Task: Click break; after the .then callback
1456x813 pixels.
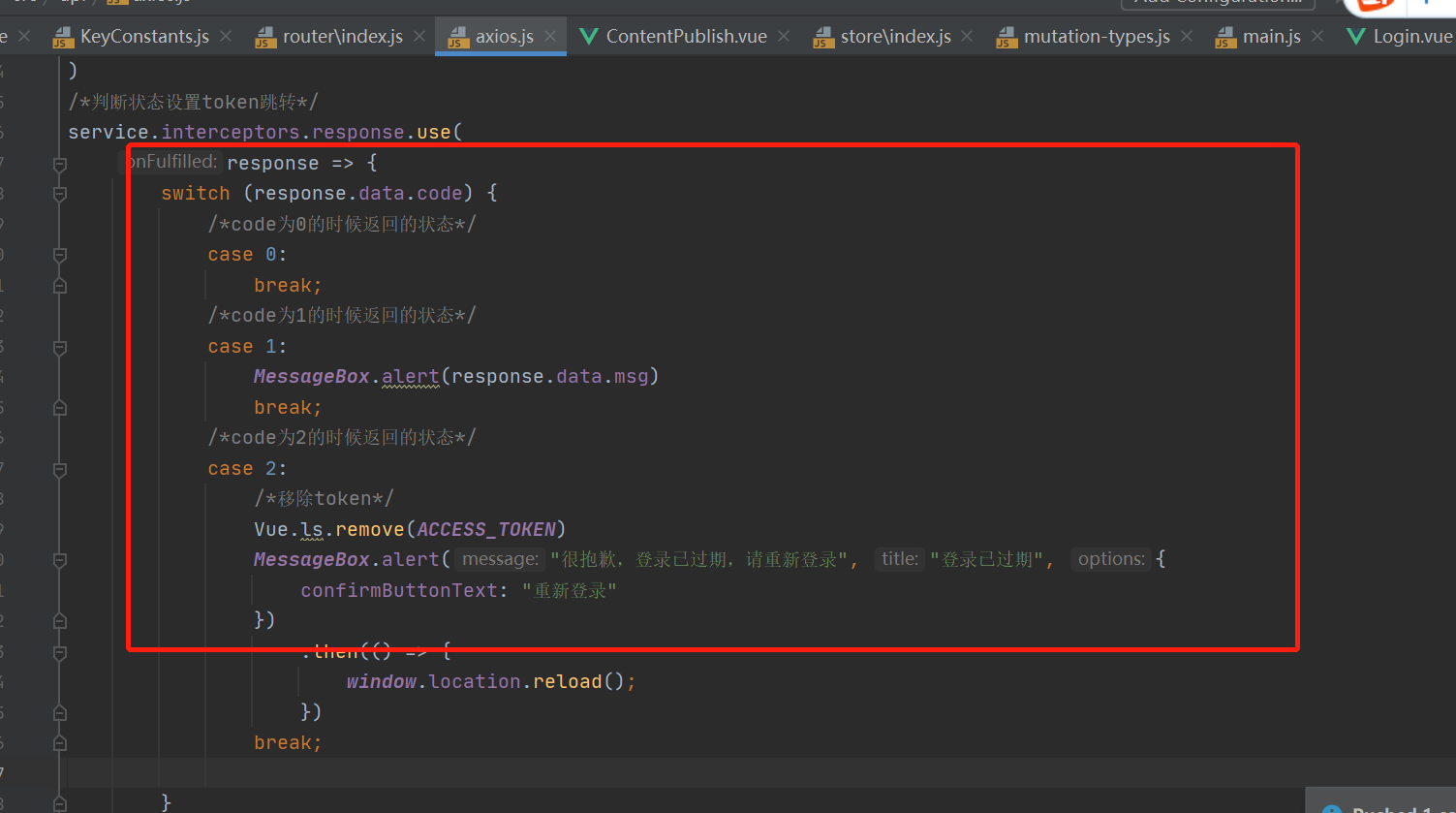Action: point(288,743)
